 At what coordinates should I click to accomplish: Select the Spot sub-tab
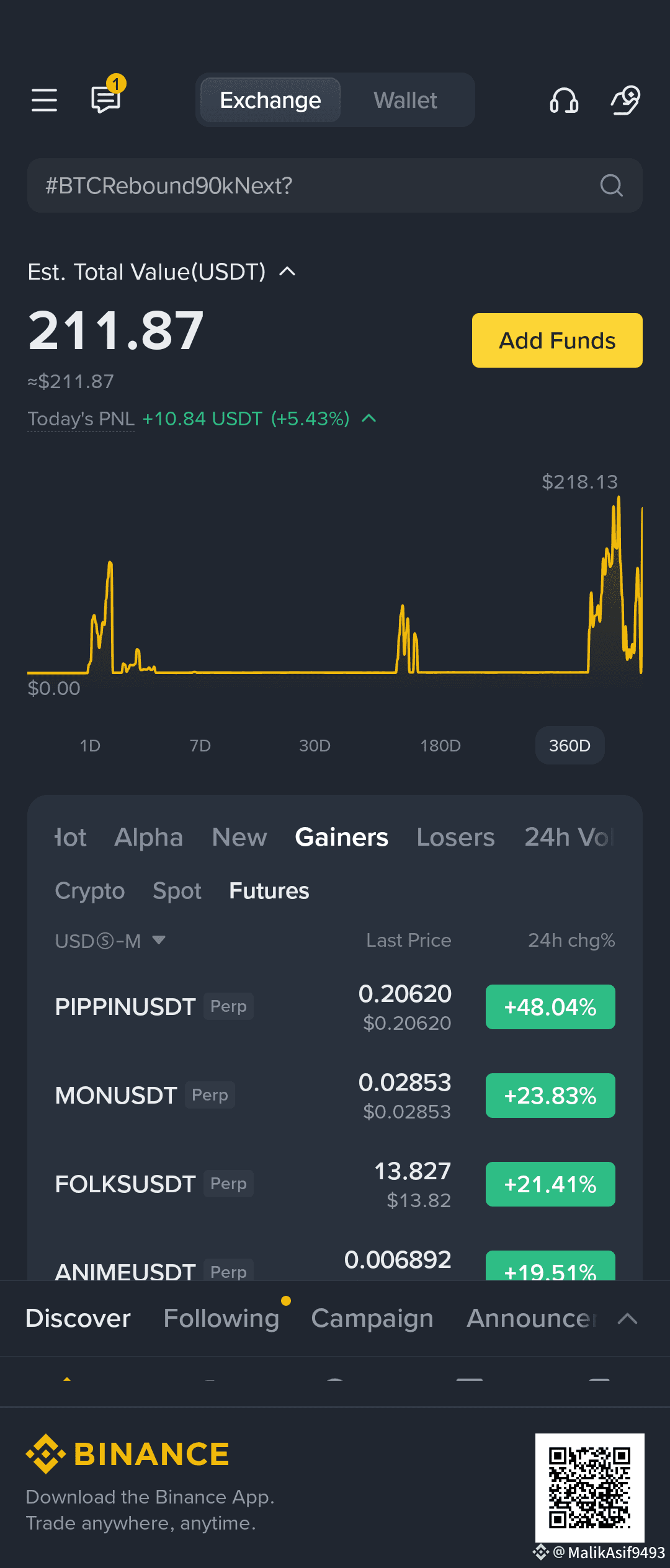[x=177, y=891]
